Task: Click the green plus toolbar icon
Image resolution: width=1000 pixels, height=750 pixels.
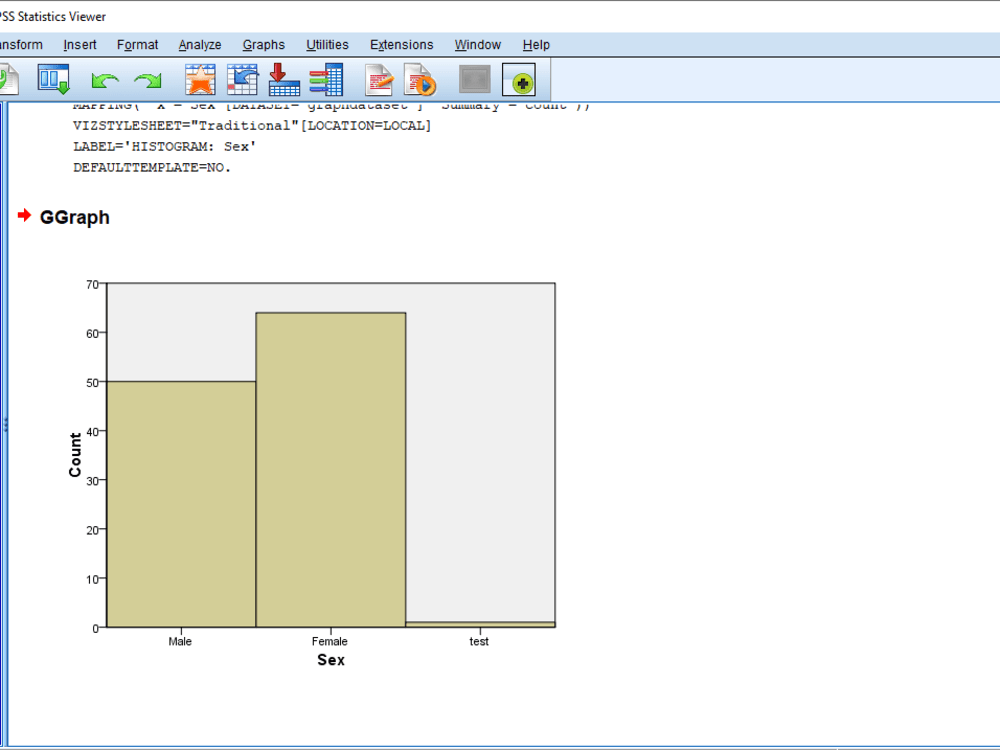Action: click(x=520, y=80)
